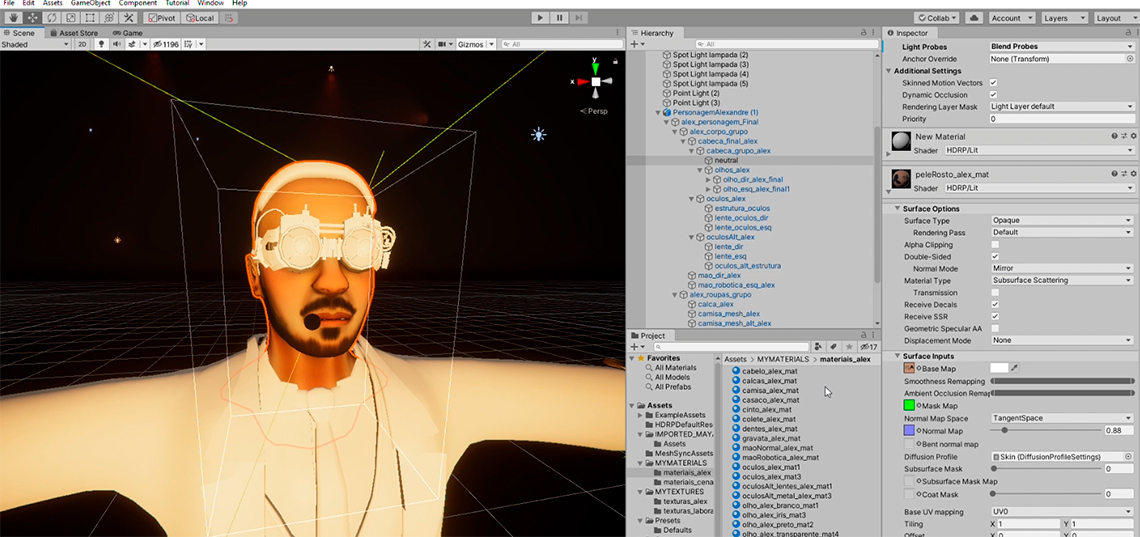Click the Anchor Override object picker icon
This screenshot has width=1140, height=537.
(1130, 59)
